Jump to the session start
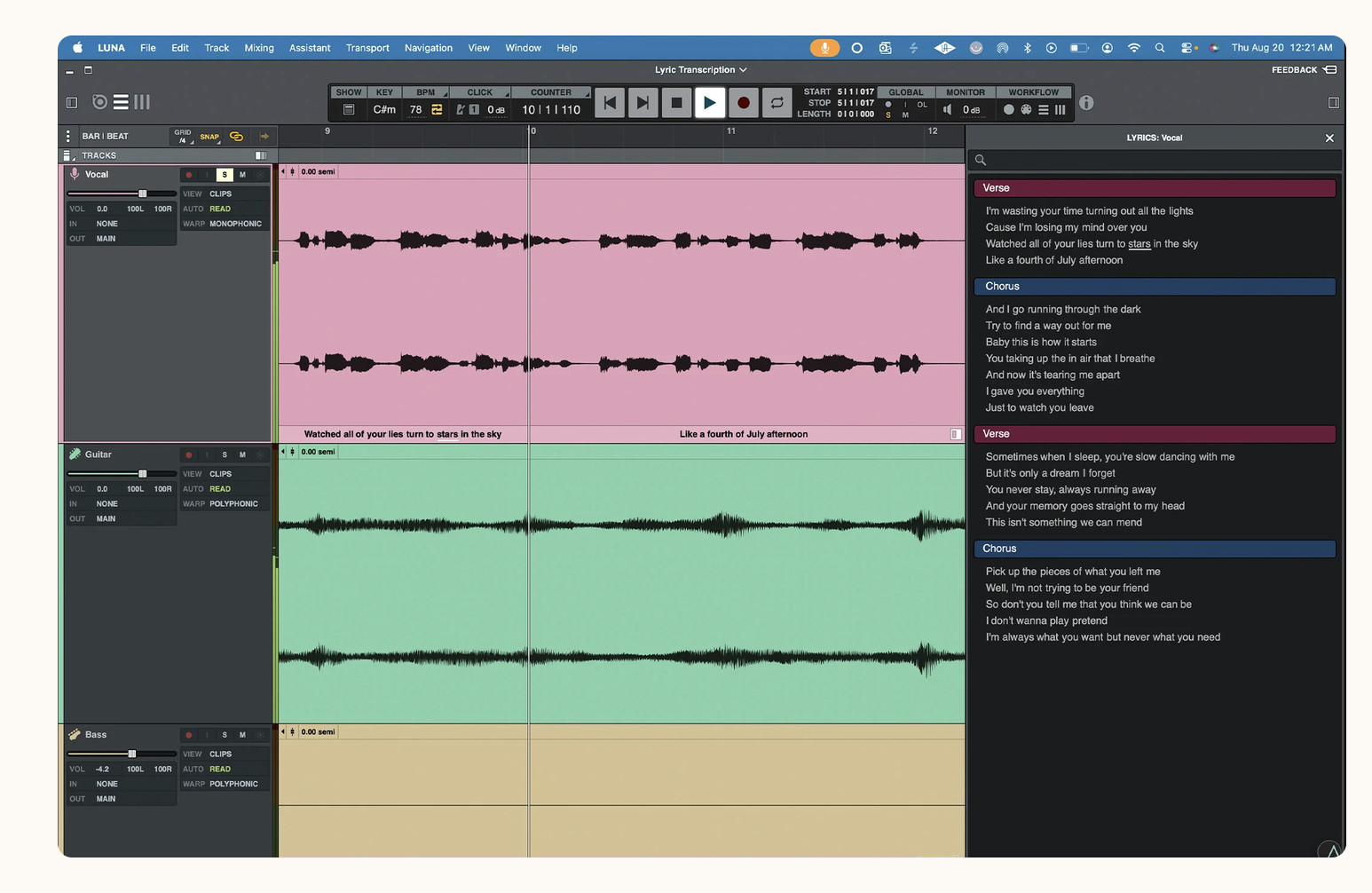 [x=610, y=103]
